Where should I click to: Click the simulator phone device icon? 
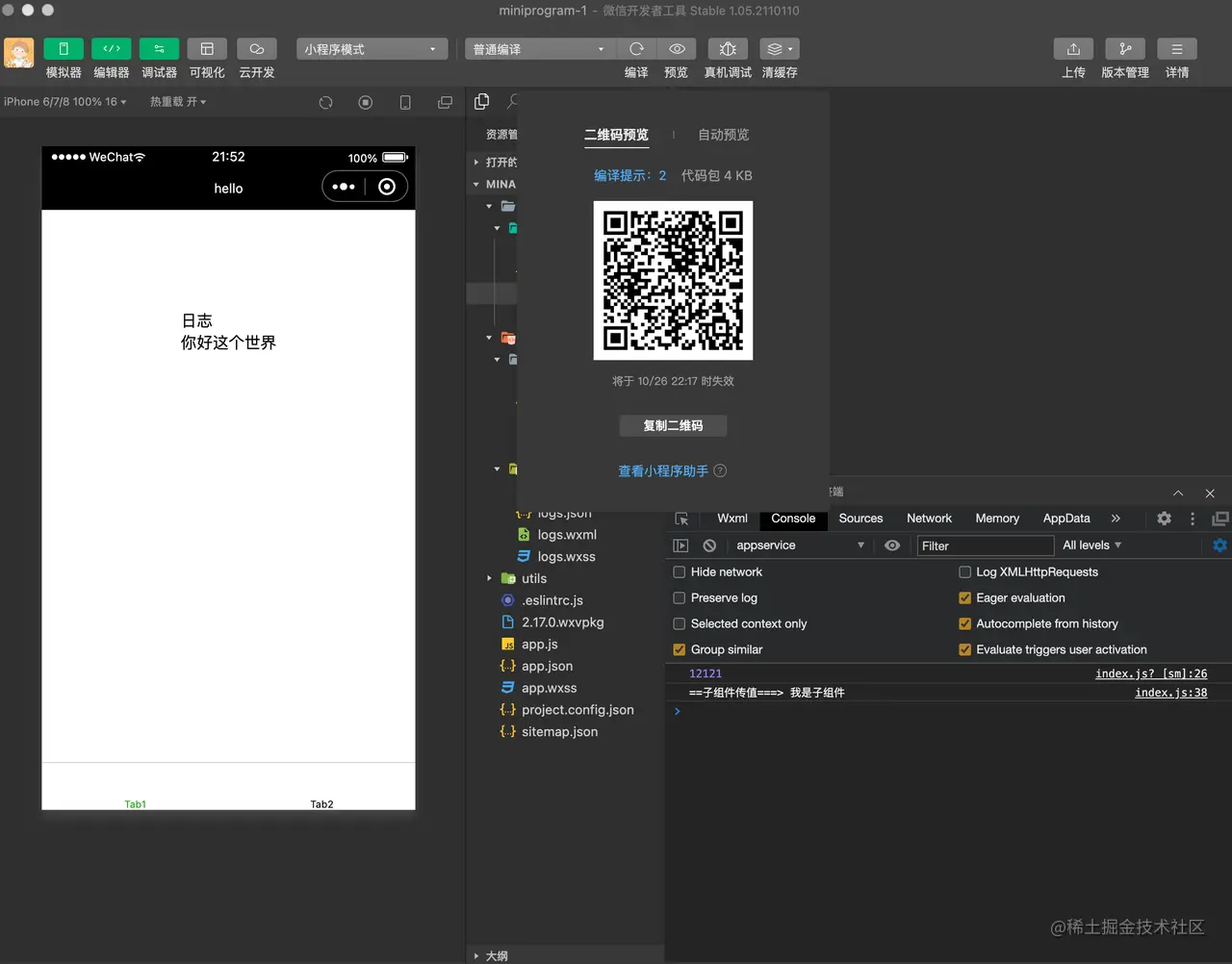(405, 102)
